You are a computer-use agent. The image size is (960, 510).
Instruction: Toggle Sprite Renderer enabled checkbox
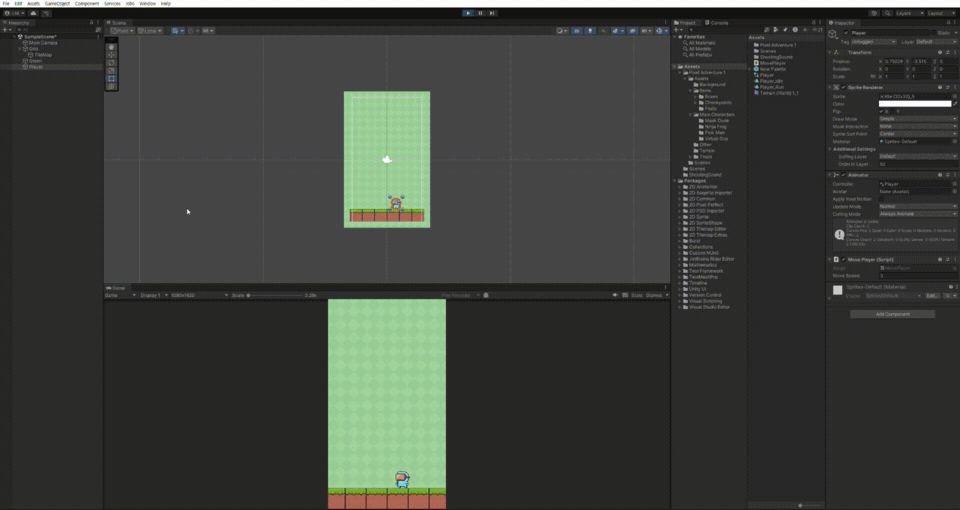(843, 88)
